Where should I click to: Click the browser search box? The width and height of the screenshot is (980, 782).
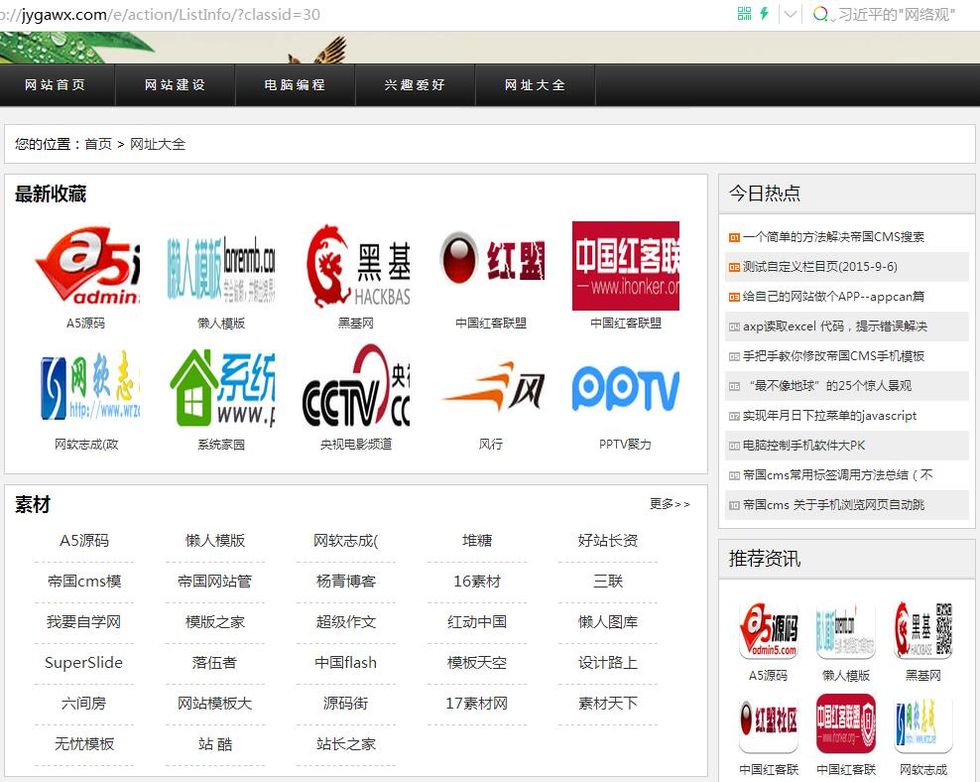tap(896, 14)
